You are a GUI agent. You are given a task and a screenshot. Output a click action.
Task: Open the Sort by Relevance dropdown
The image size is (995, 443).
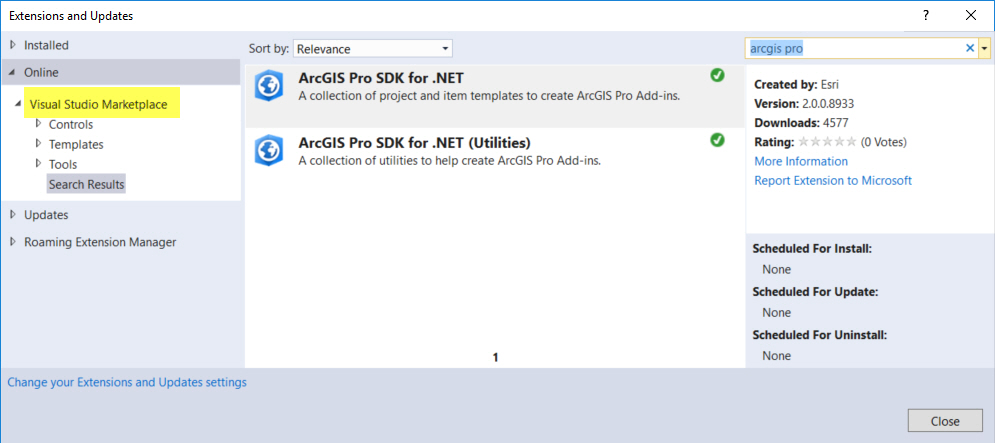coord(373,48)
